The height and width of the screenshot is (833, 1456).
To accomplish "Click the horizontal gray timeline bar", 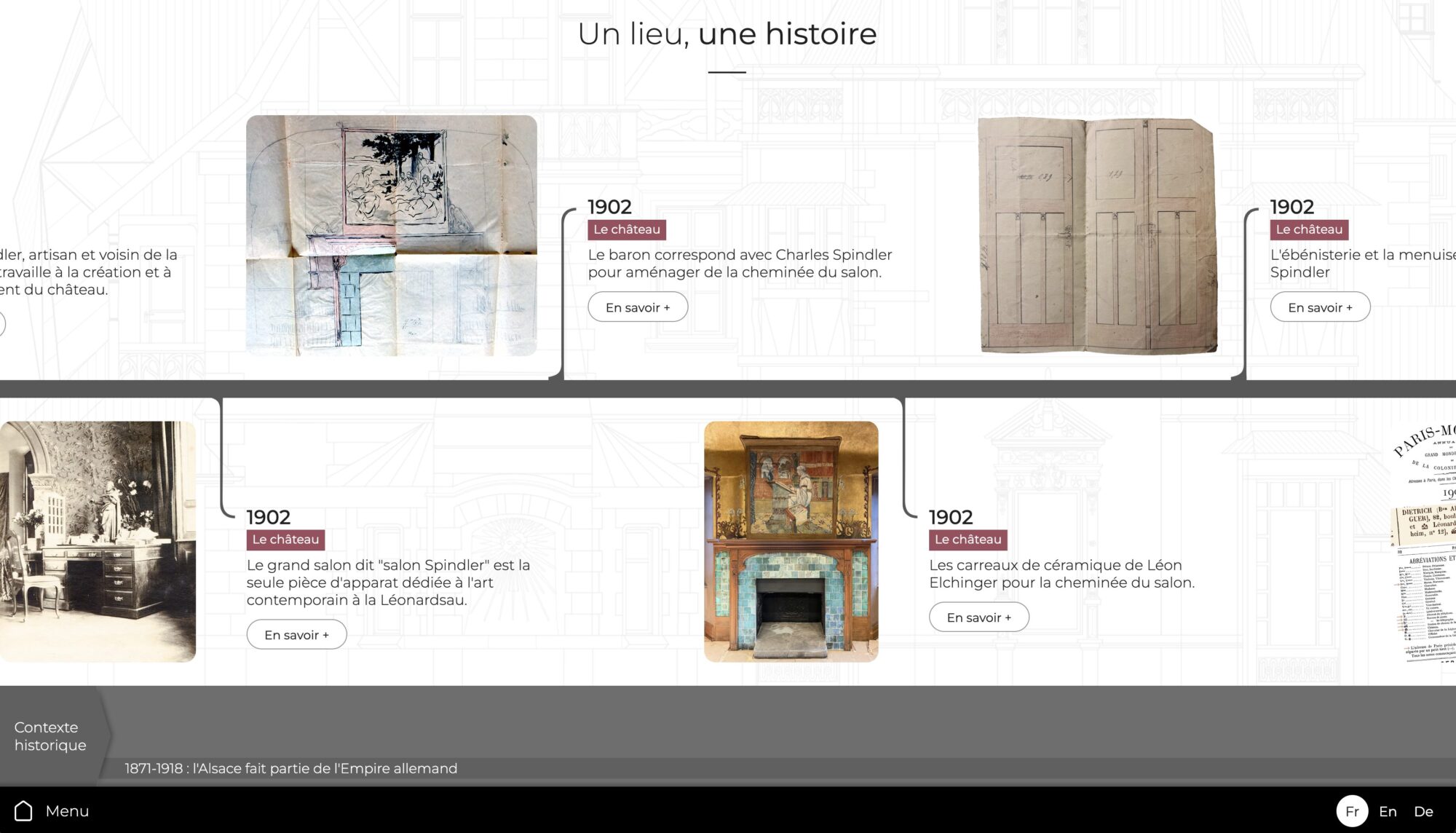I will (728, 389).
